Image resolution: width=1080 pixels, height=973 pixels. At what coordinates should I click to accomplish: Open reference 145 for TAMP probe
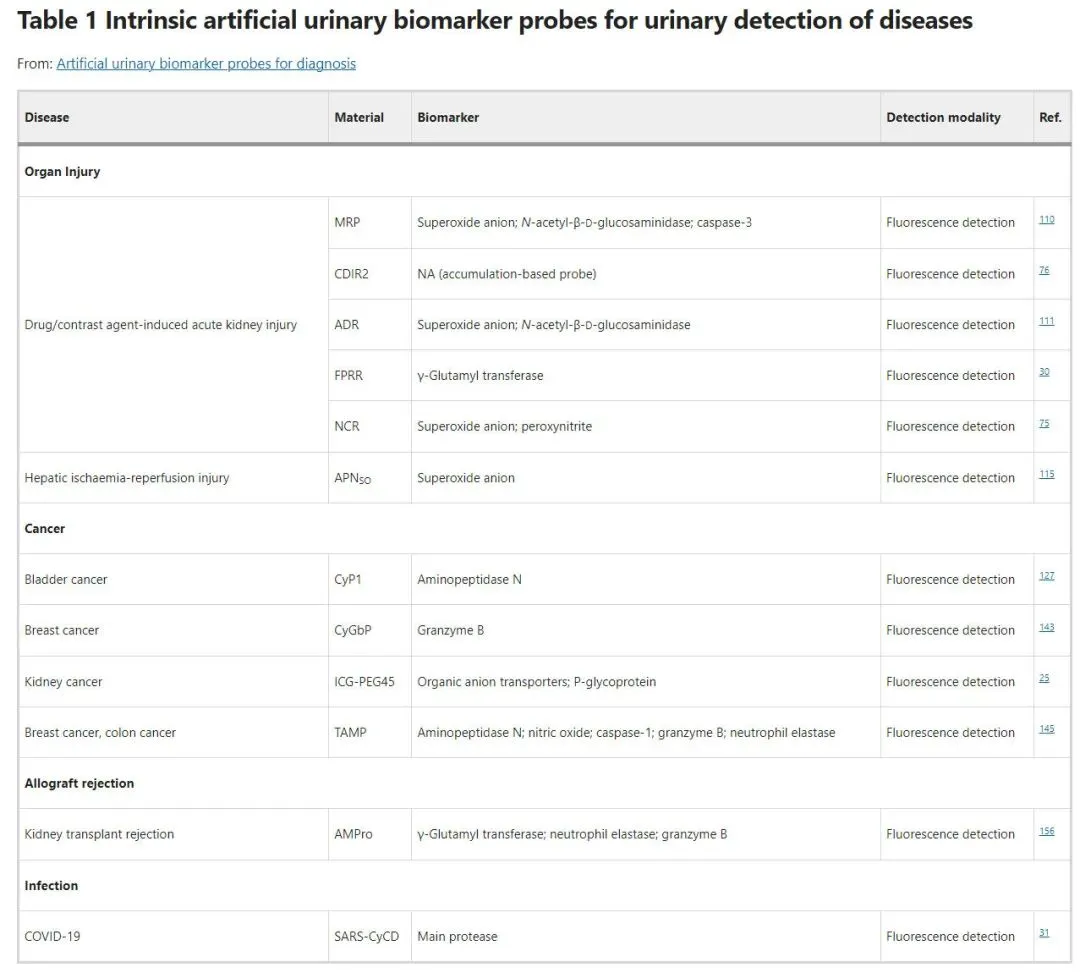tap(1046, 729)
